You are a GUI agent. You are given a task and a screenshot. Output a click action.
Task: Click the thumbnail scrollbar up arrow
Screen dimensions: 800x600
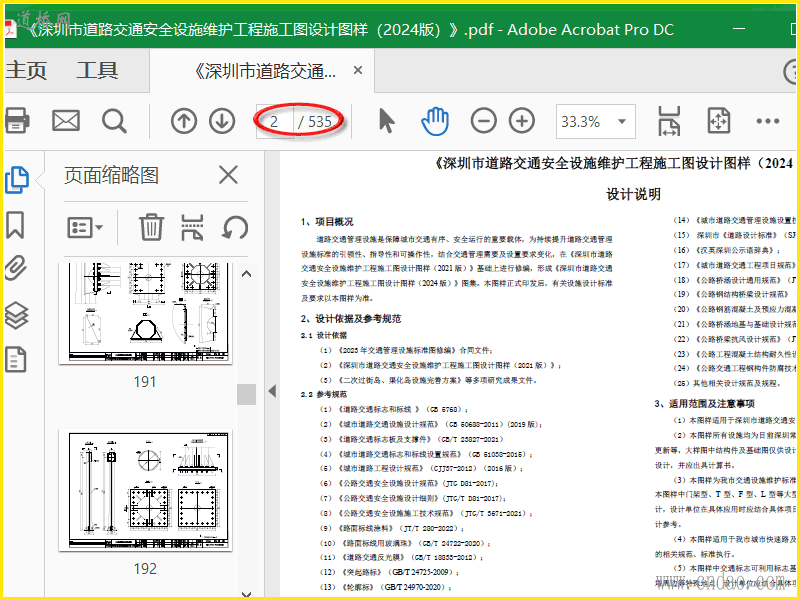246,274
